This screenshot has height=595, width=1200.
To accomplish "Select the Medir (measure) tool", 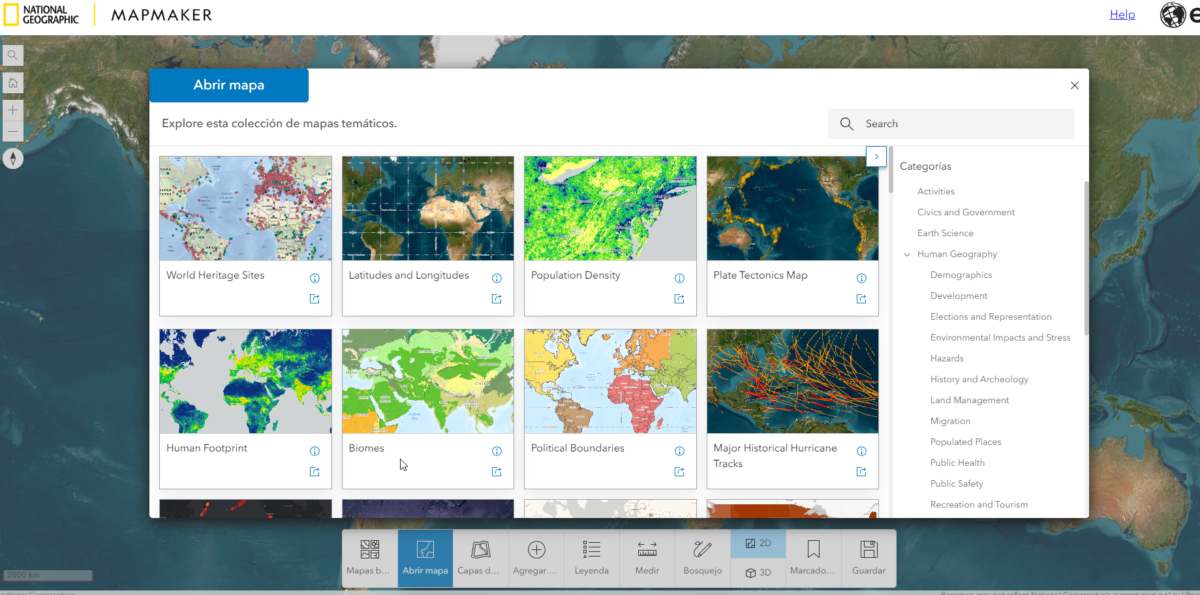I will click(x=646, y=557).
